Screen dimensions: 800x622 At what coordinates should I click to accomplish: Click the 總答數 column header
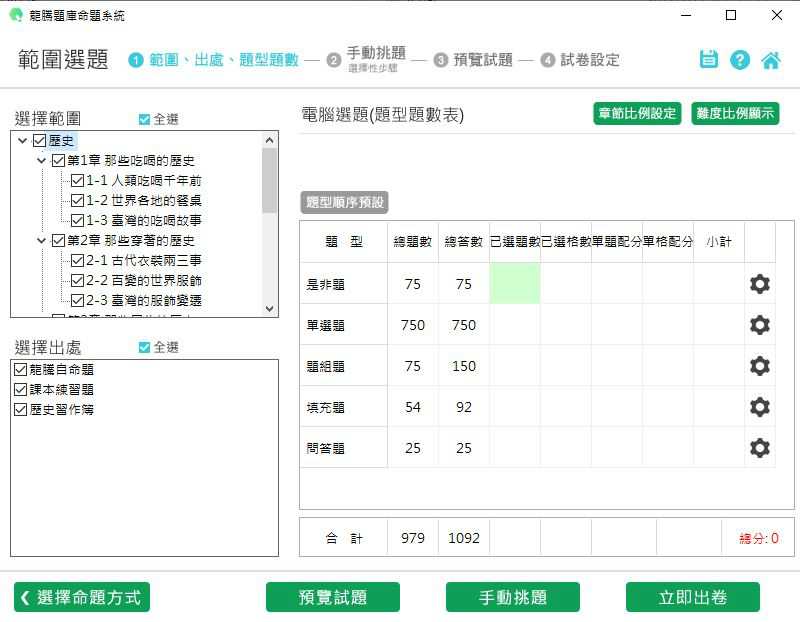[x=464, y=242]
